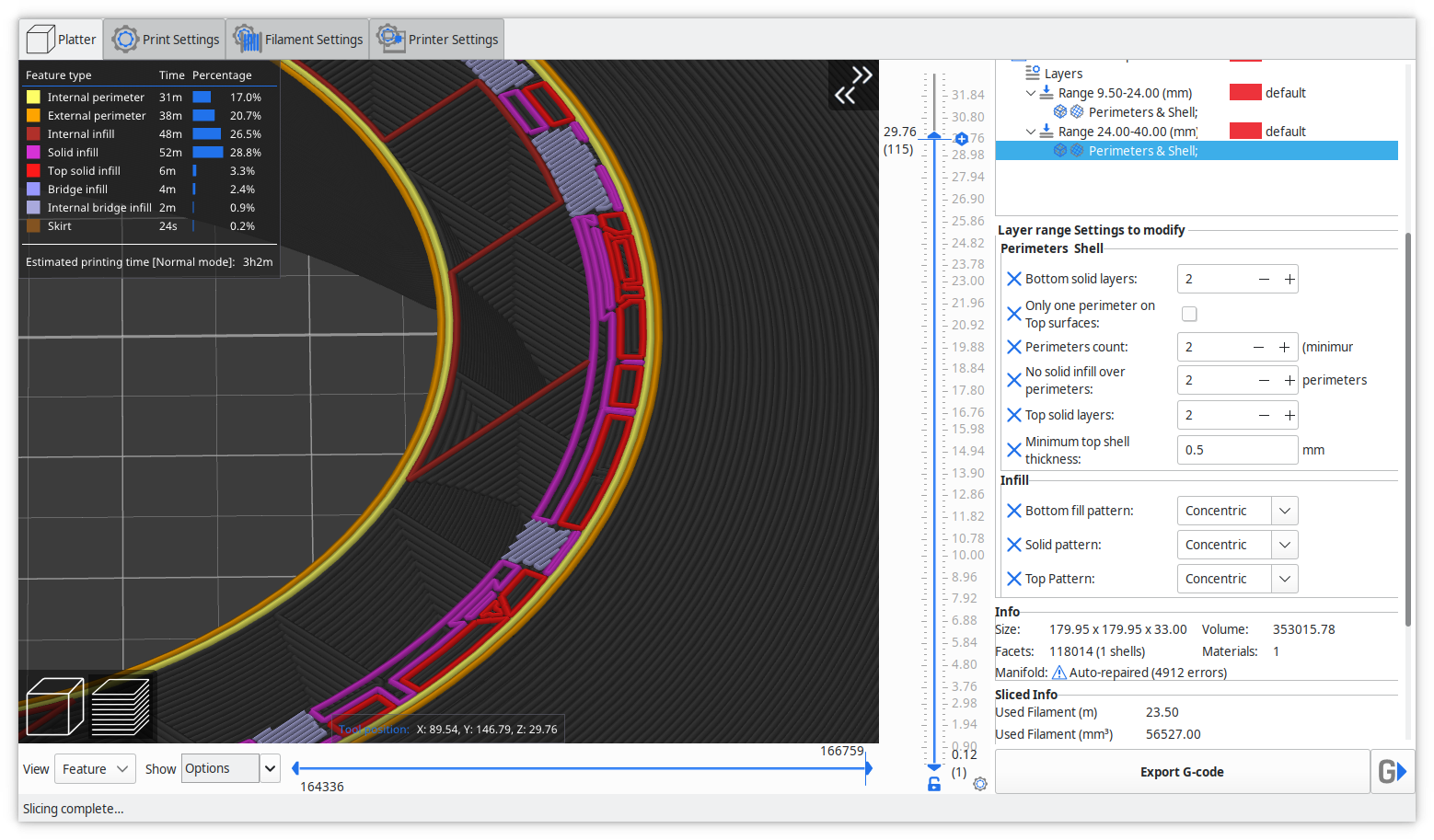Collapse the Range 24.00-40.00 tree node

coord(1031,131)
